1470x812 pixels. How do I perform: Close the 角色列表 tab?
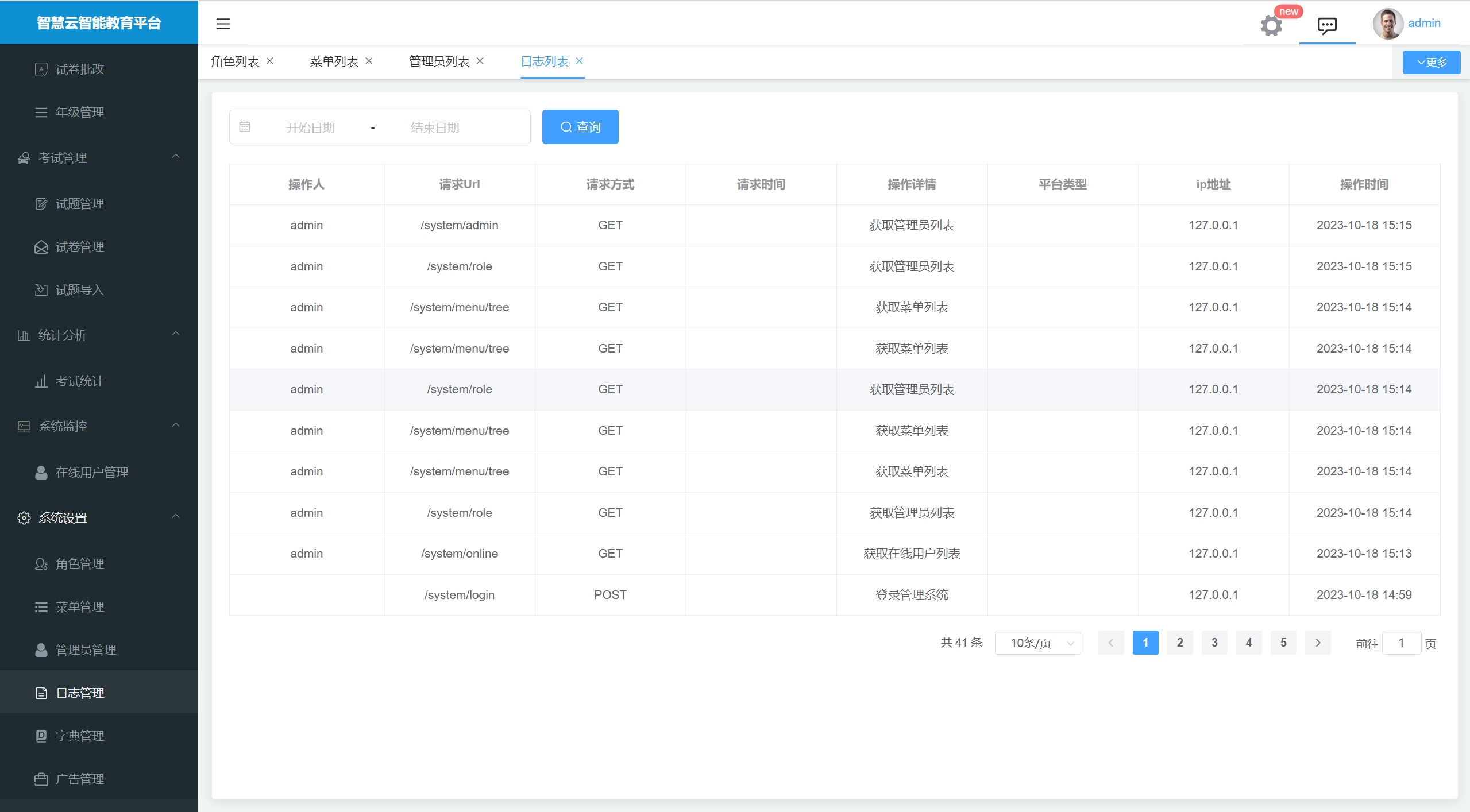coord(270,61)
